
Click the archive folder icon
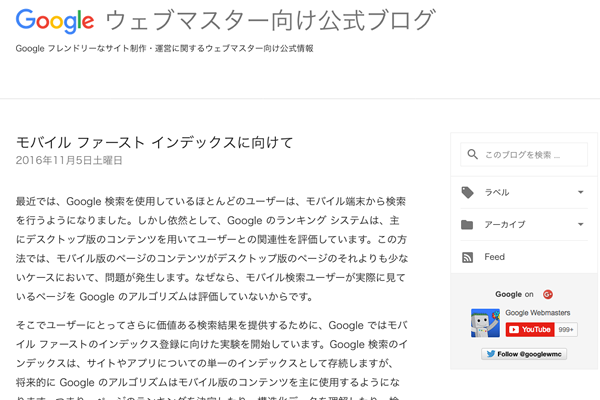tap(467, 225)
